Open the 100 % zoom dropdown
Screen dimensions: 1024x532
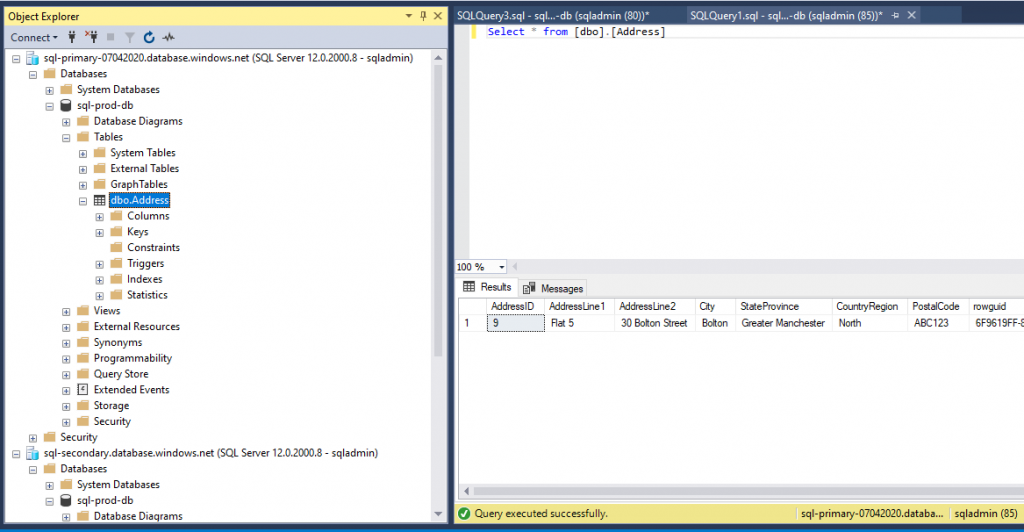pos(502,267)
